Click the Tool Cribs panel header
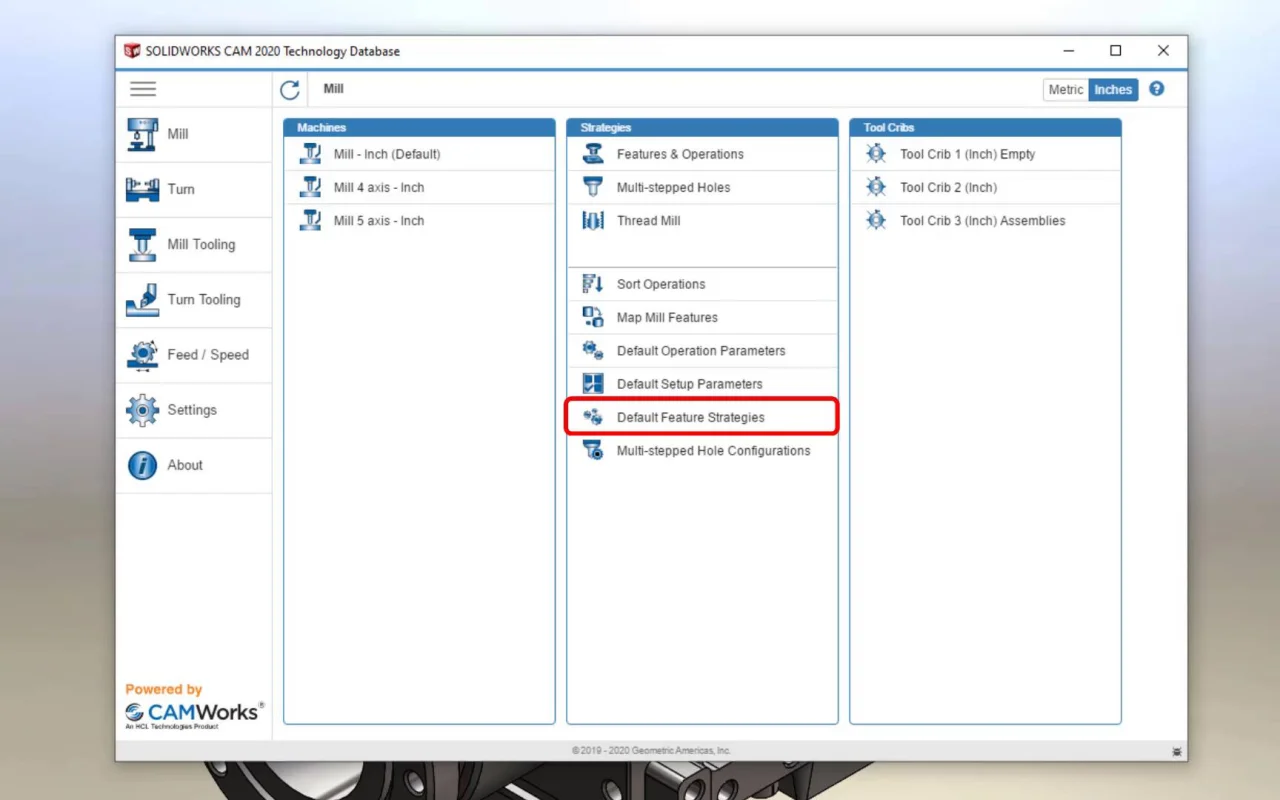Image resolution: width=1280 pixels, height=800 pixels. pos(985,128)
